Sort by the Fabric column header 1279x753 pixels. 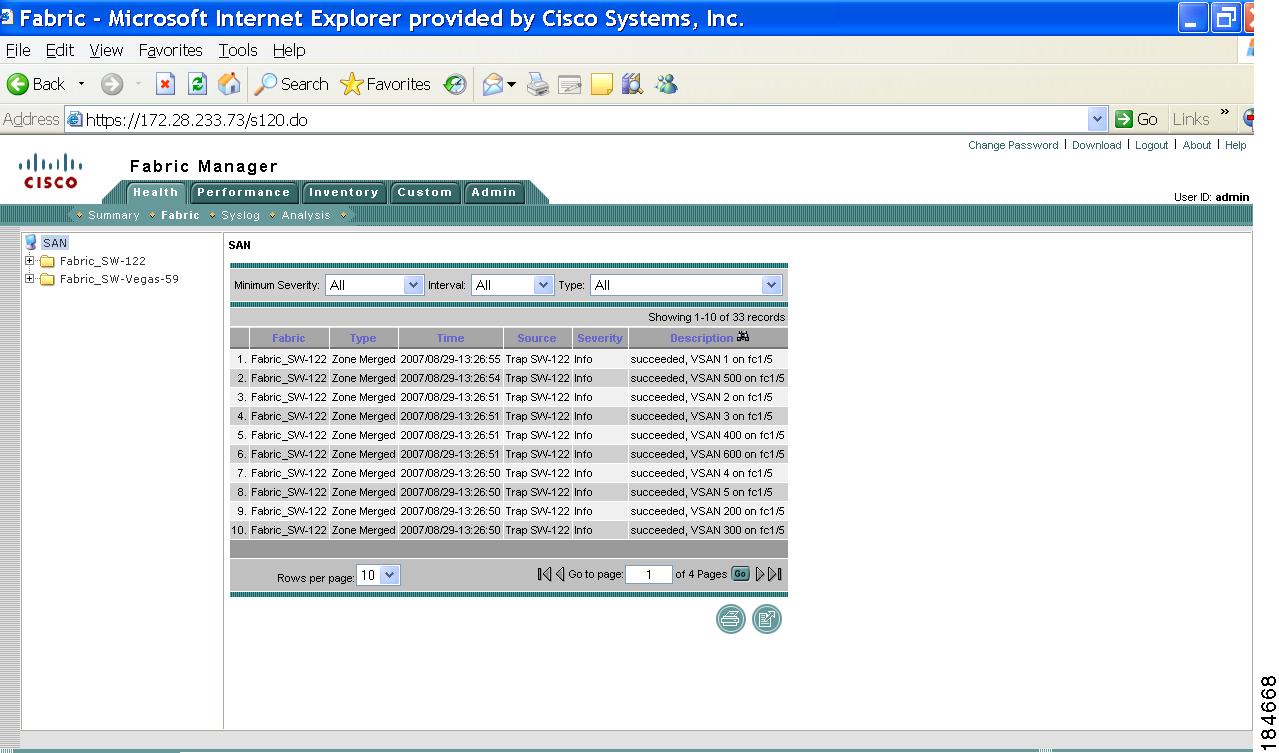(289, 338)
